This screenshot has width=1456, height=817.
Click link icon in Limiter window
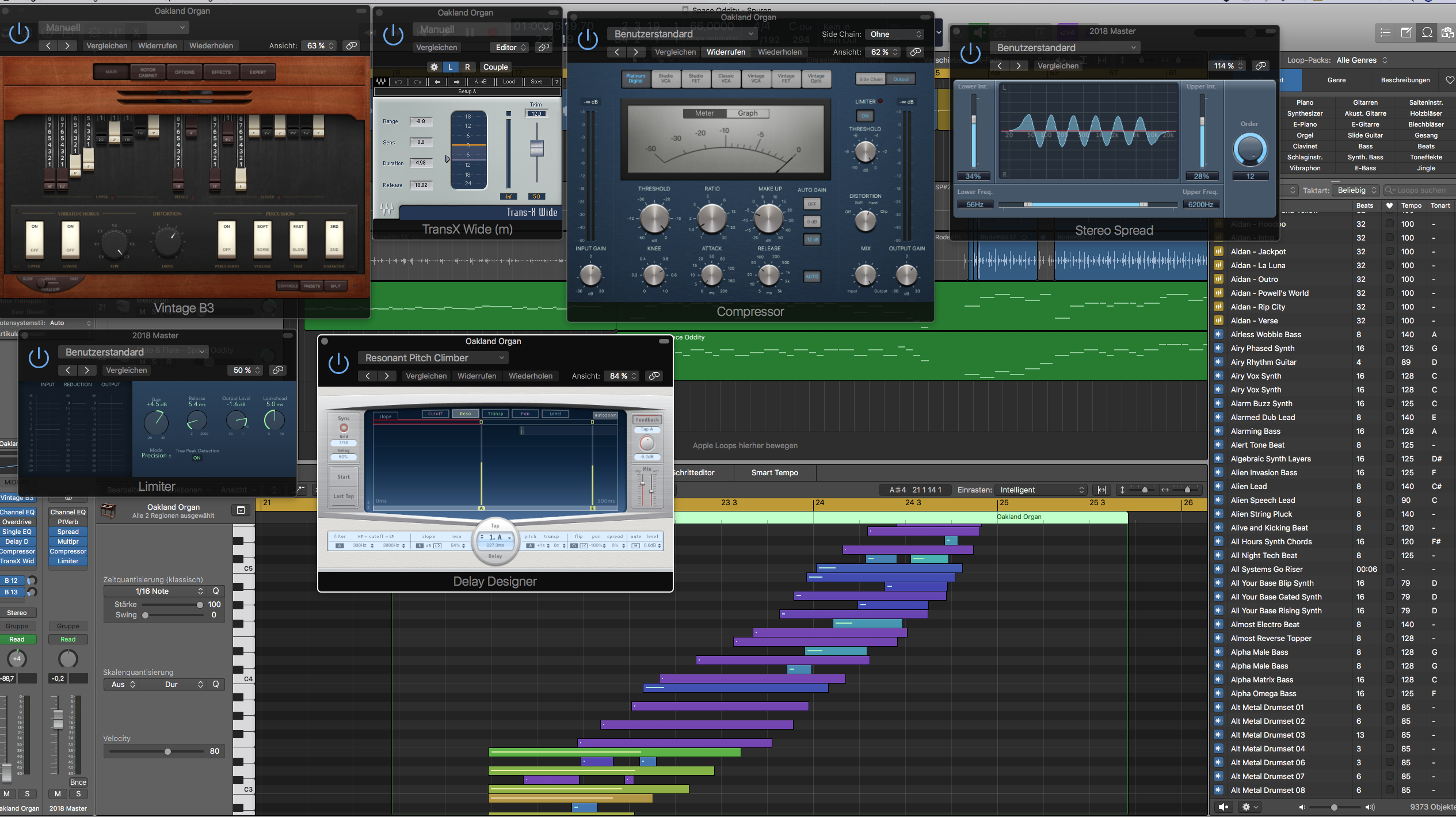[x=277, y=370]
